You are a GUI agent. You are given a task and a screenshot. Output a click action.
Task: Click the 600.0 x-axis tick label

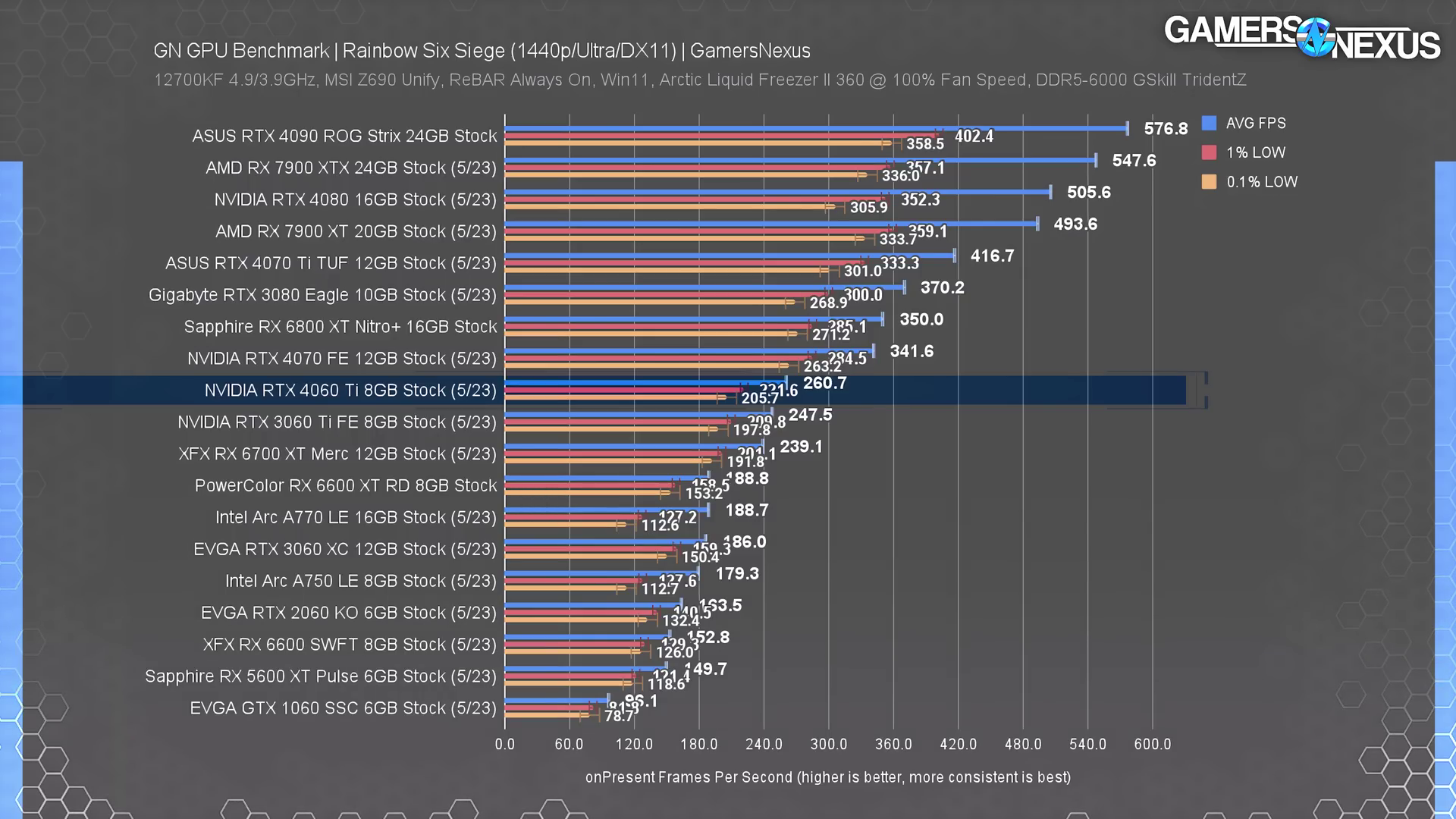pos(1152,745)
